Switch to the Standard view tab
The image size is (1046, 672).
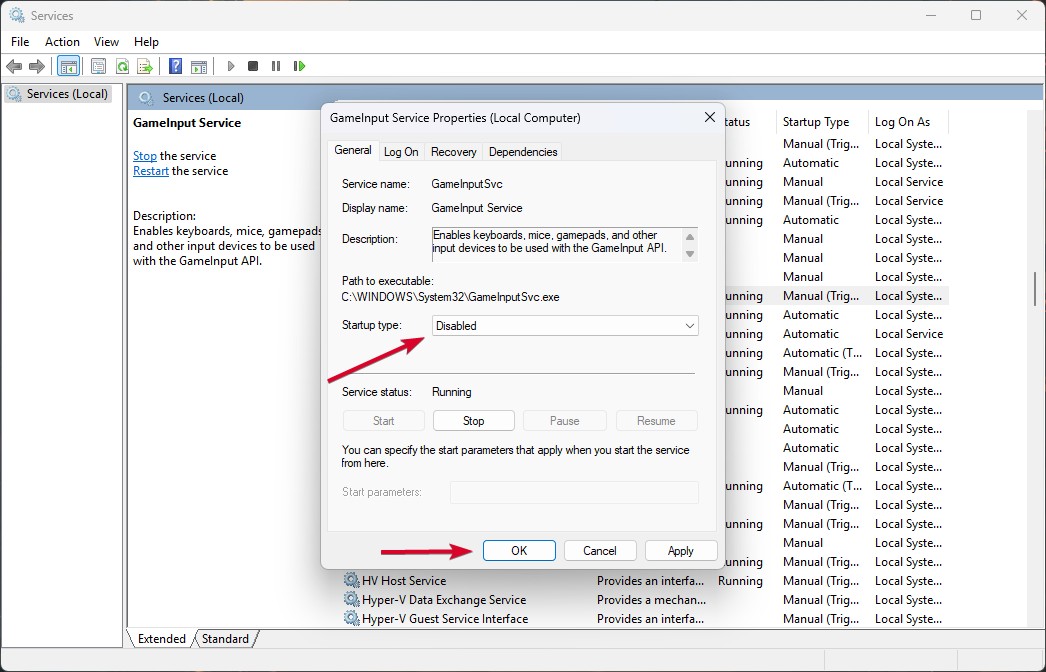226,638
